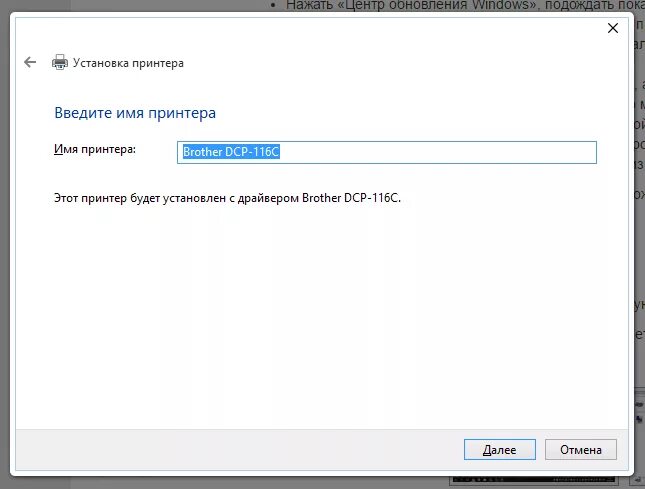Image resolution: width=645 pixels, height=489 pixels.
Task: Click the printer icon beside the title
Action: (x=60, y=62)
